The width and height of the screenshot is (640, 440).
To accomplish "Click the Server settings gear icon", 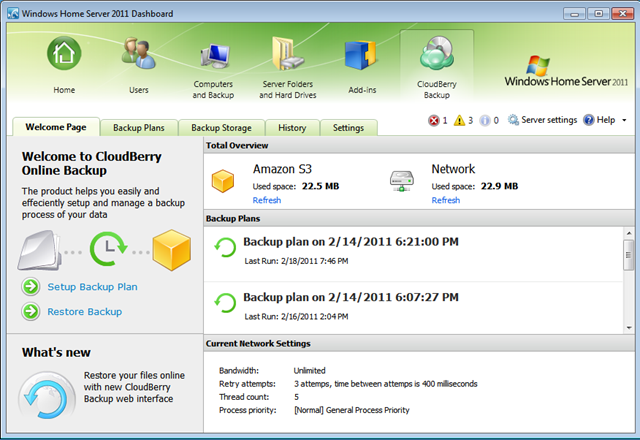I will tap(513, 120).
